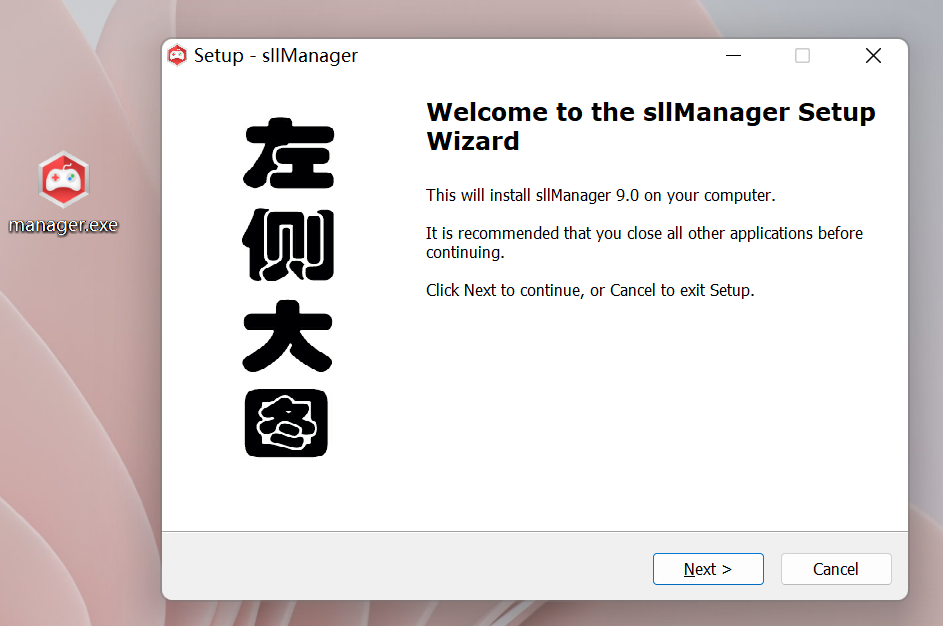Click the recommendation to close other applications text
Screen dimensions: 943x626
click(x=644, y=243)
